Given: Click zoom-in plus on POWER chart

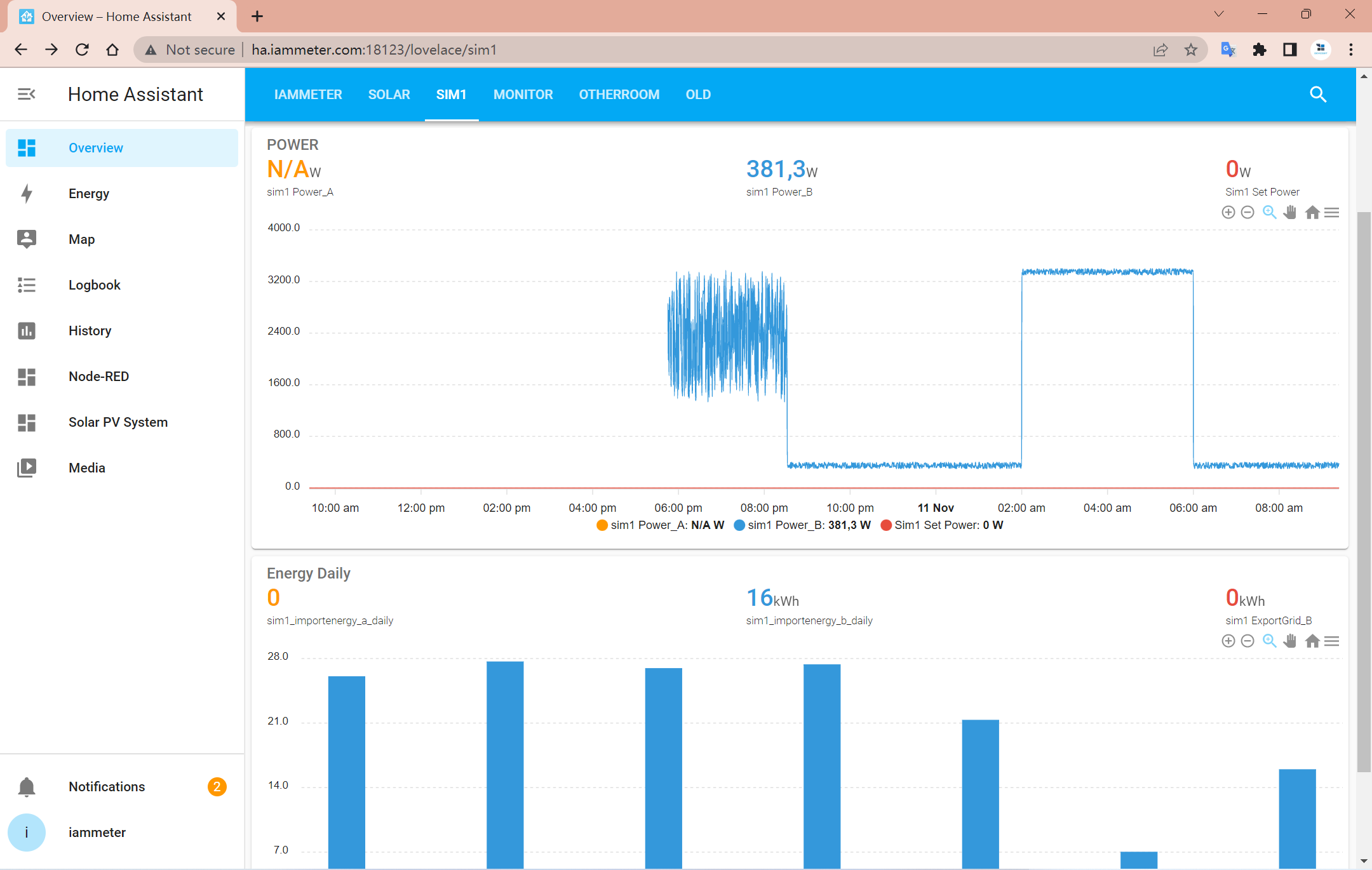Looking at the screenshot, I should coord(1228,213).
